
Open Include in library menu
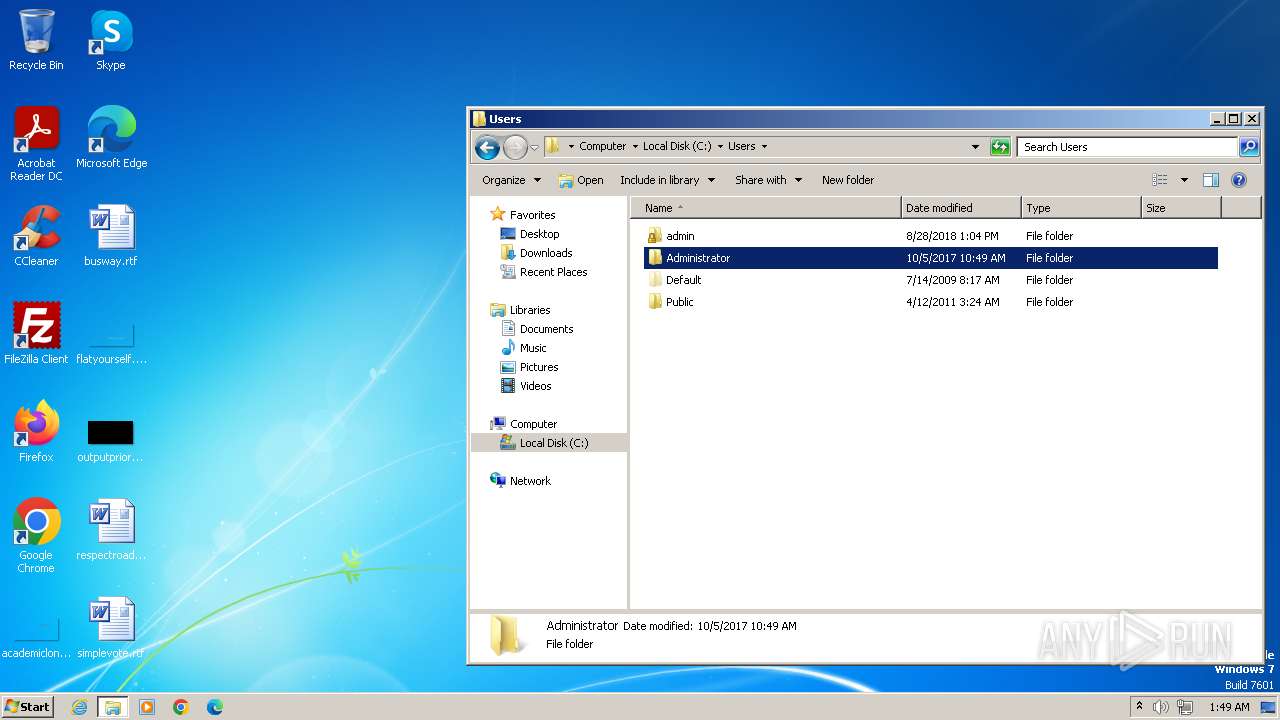click(x=668, y=180)
